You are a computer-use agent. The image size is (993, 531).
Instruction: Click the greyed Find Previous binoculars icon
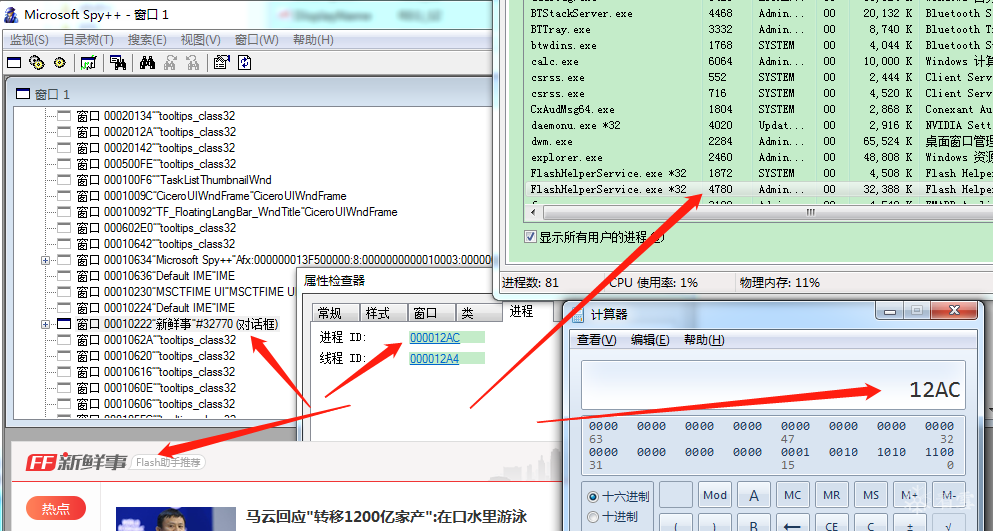(193, 62)
